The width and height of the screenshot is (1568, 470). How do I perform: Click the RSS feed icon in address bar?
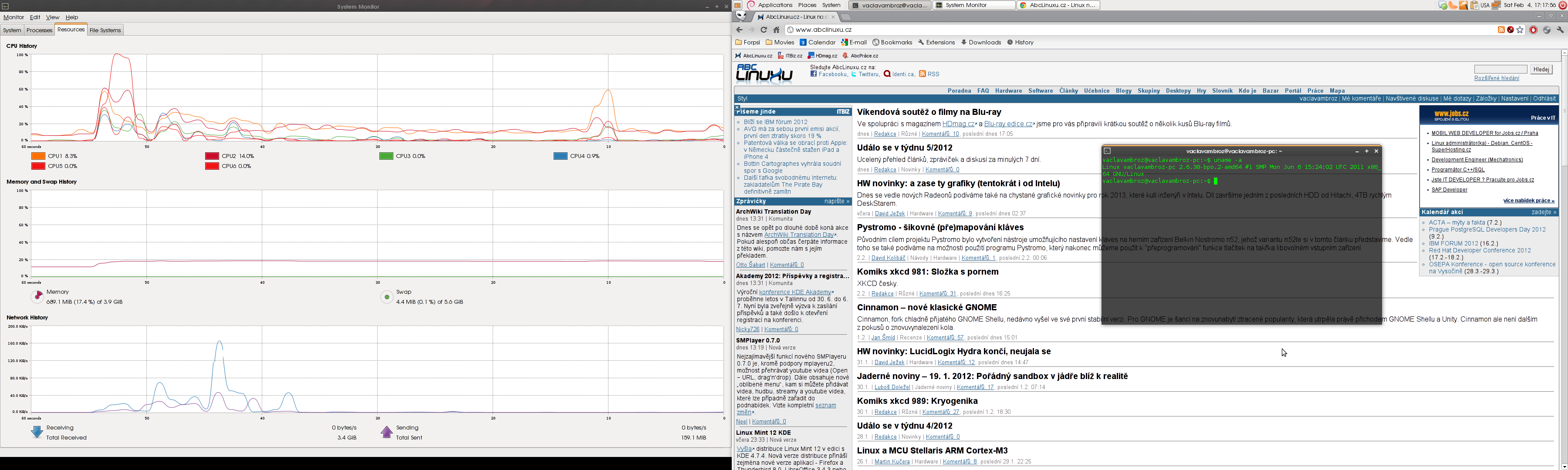pyautogui.click(x=1501, y=30)
